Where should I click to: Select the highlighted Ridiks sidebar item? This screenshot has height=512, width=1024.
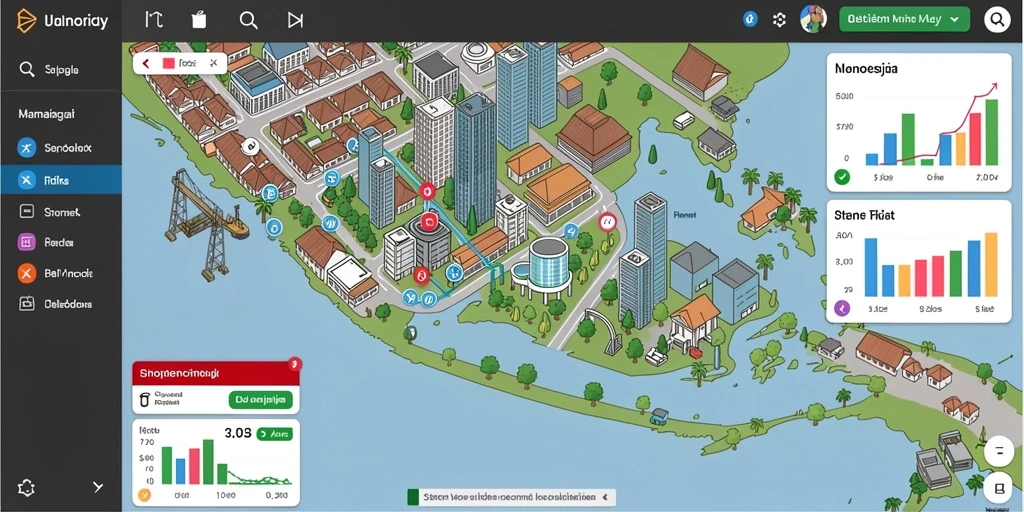[61, 180]
